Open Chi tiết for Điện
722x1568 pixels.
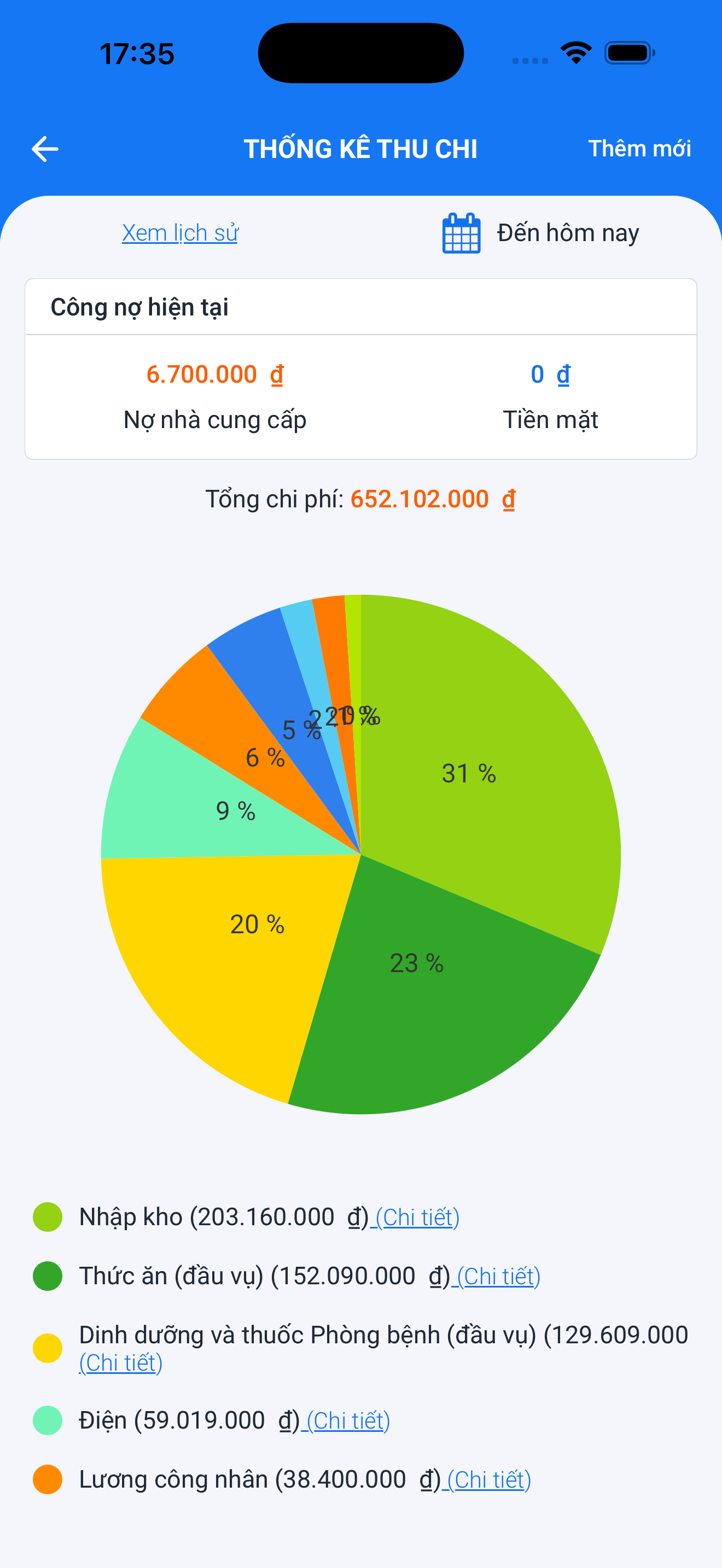348,1421
